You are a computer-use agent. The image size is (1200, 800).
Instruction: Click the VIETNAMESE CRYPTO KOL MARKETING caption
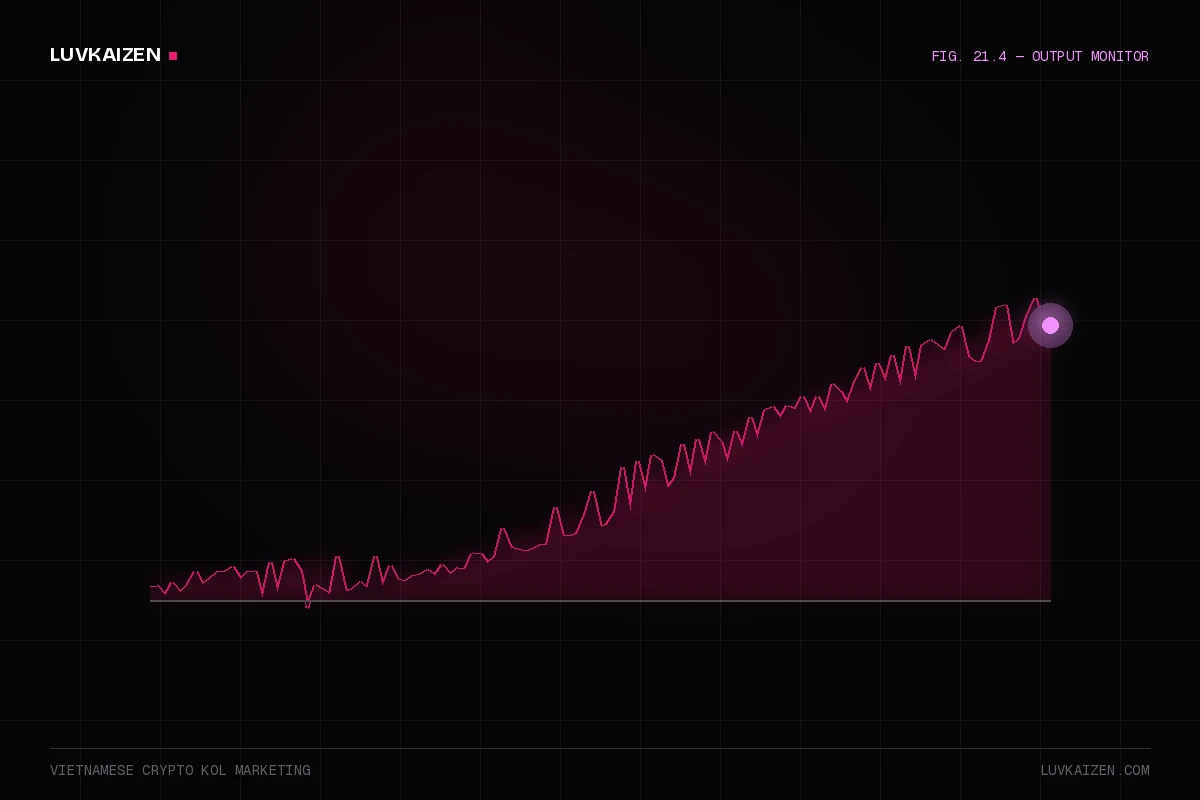pyautogui.click(x=180, y=771)
